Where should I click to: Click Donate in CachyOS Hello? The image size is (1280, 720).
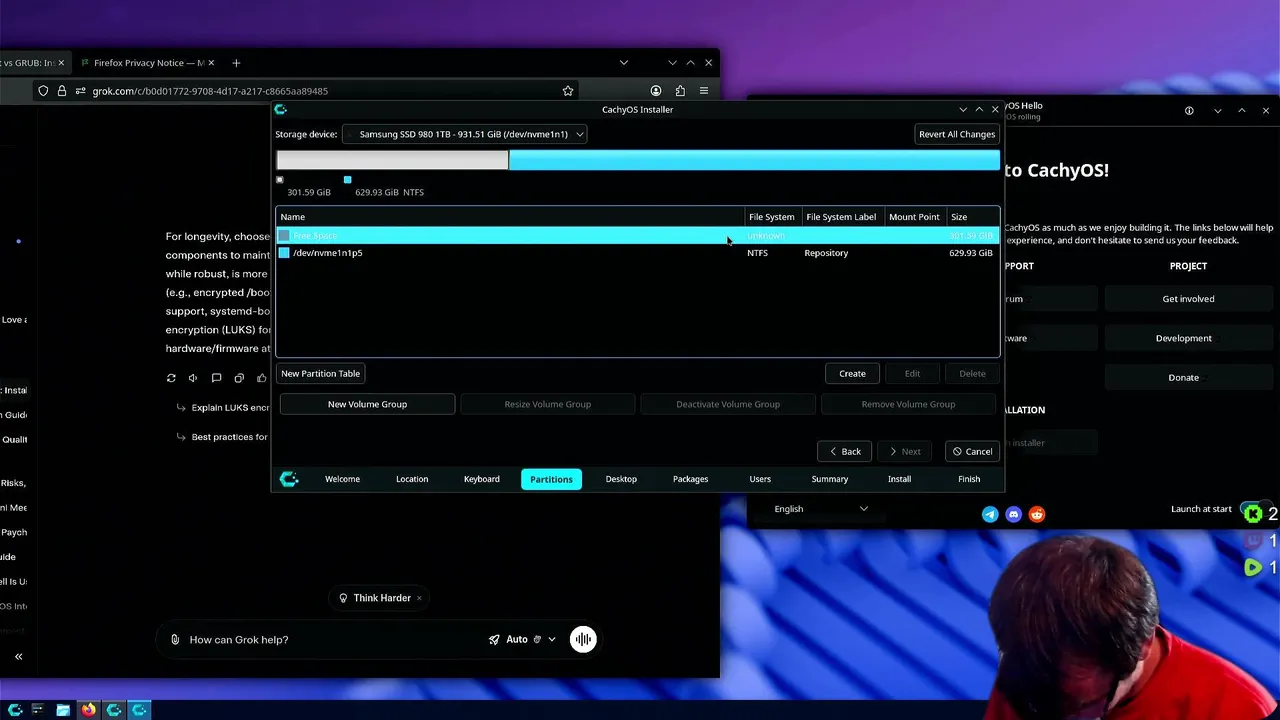pos(1188,378)
